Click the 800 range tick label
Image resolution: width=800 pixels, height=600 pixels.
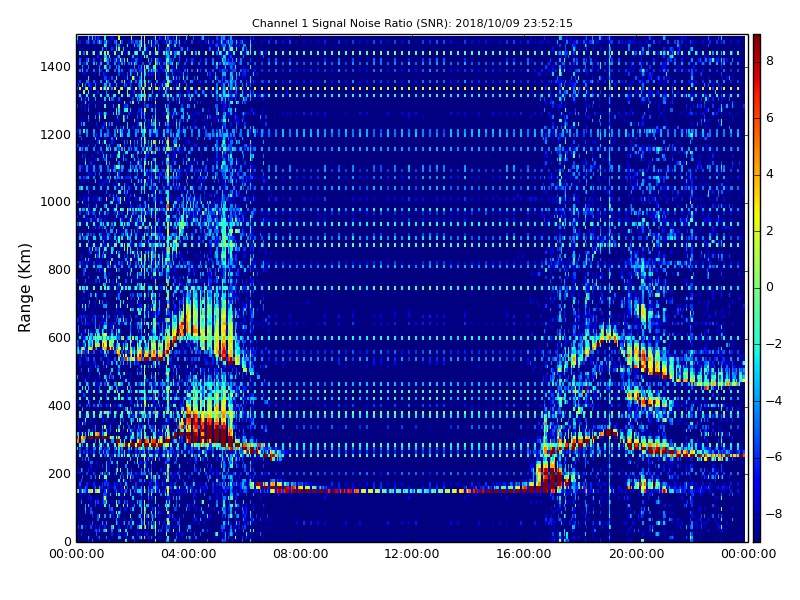(x=59, y=270)
